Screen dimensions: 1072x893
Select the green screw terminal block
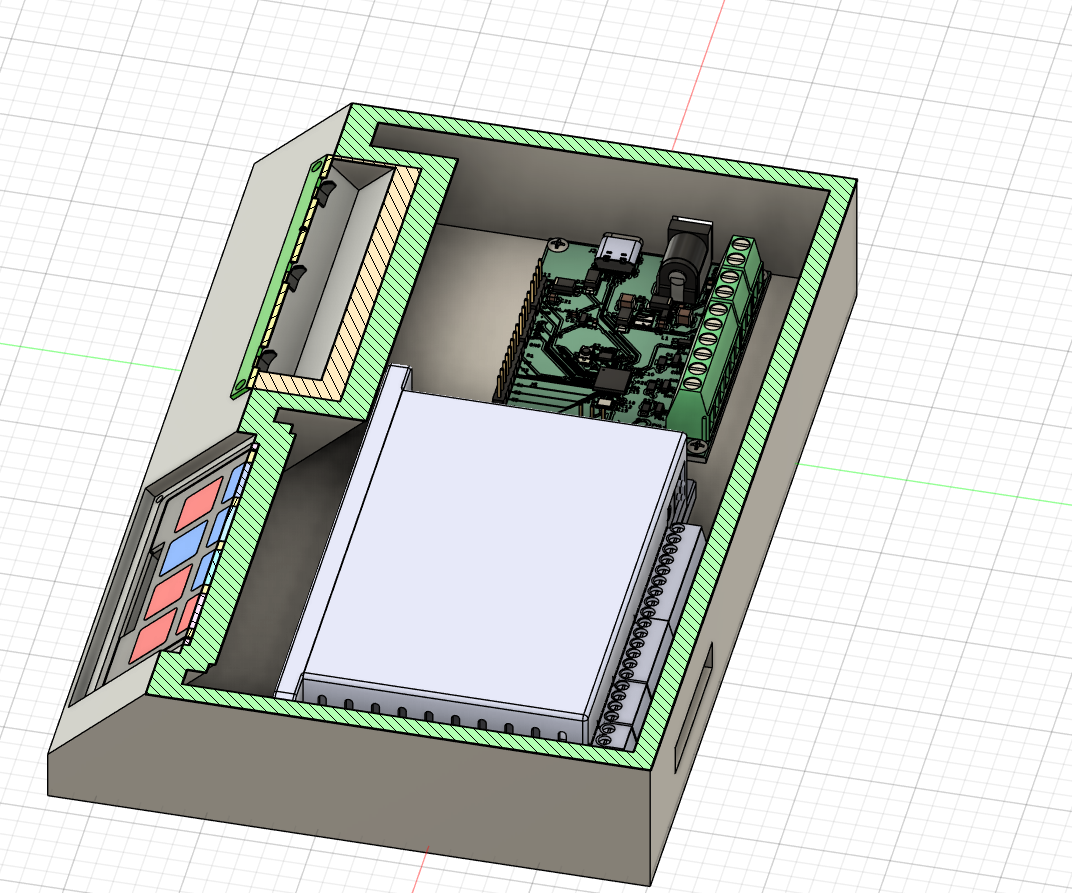click(x=728, y=340)
